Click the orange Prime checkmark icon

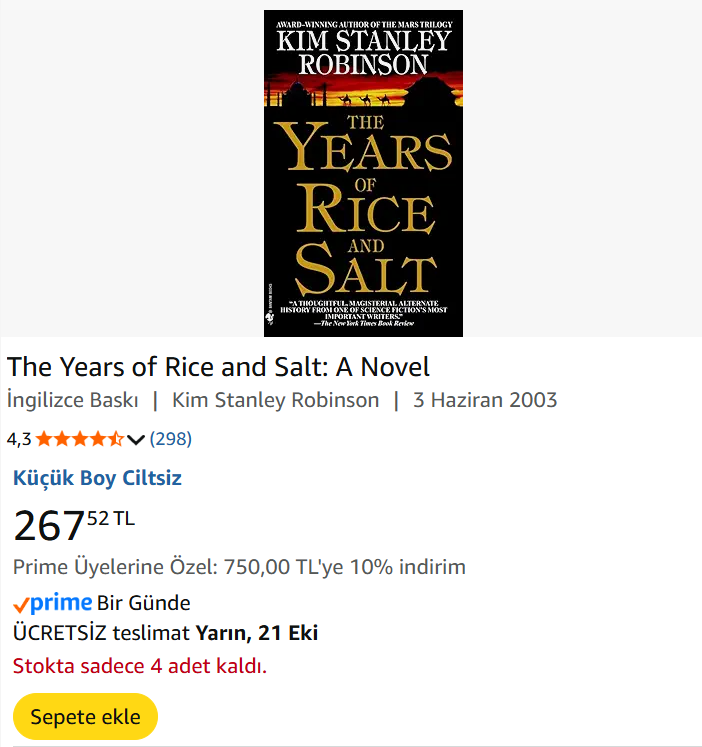click(x=20, y=604)
